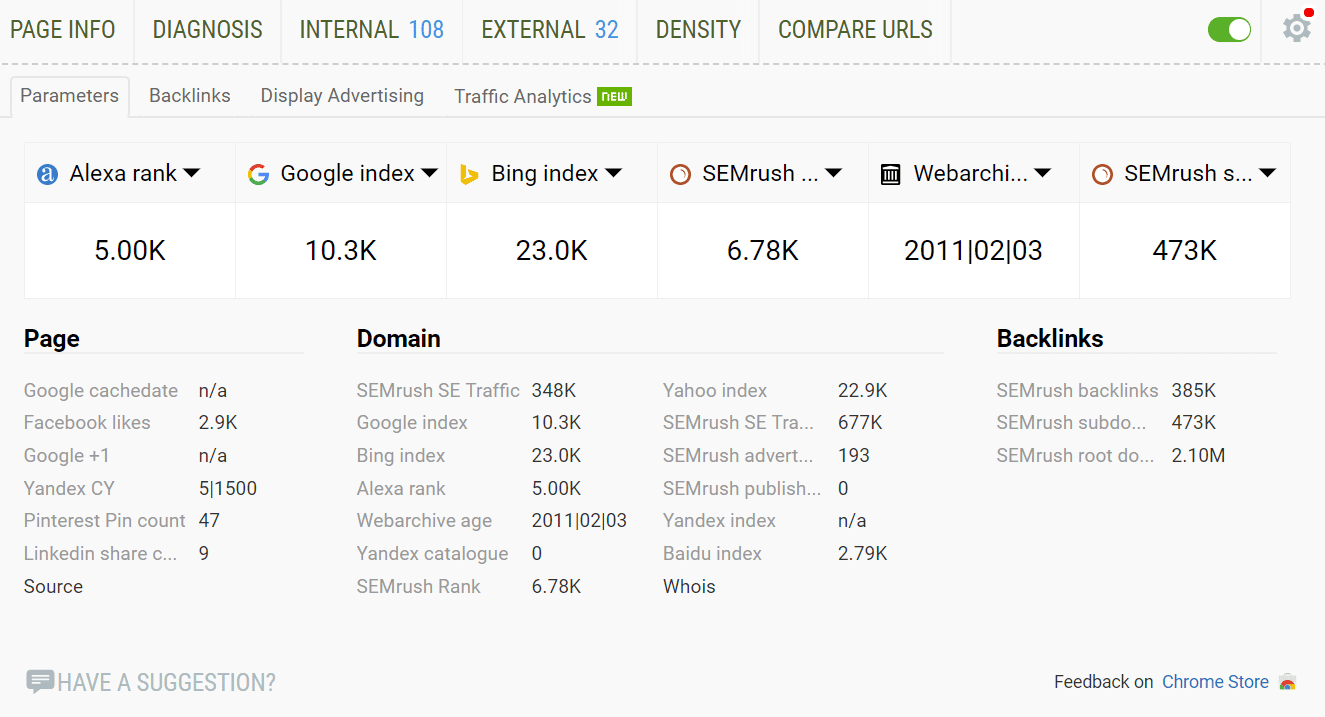Click the Whois link

[688, 586]
